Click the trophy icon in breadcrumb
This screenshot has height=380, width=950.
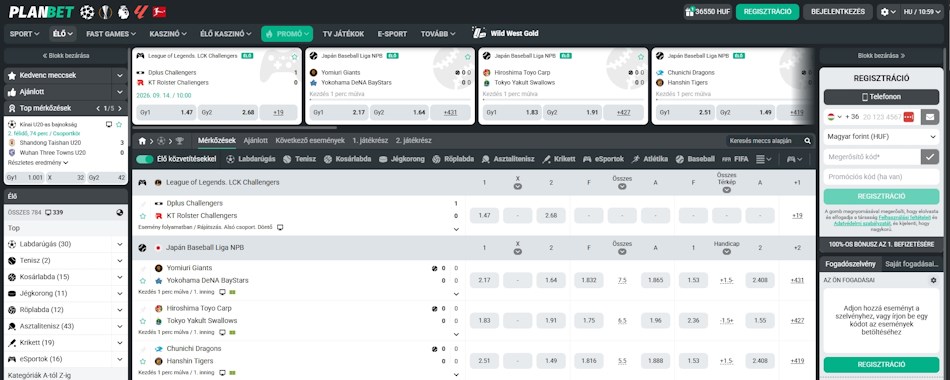(x=180, y=141)
